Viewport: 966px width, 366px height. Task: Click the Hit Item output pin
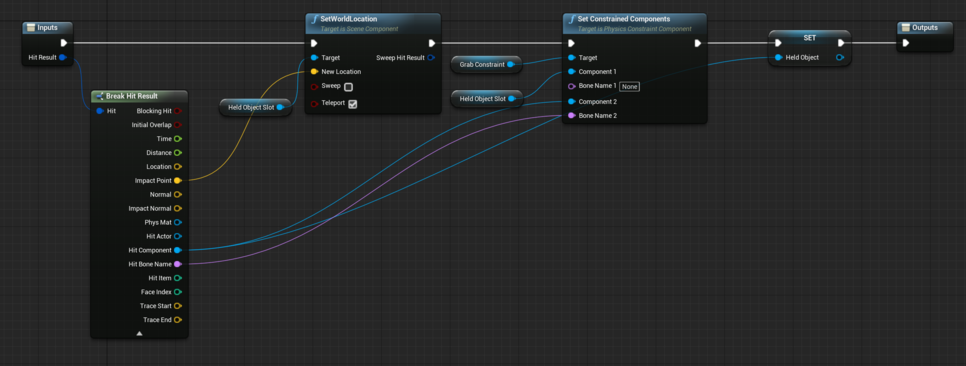point(177,278)
